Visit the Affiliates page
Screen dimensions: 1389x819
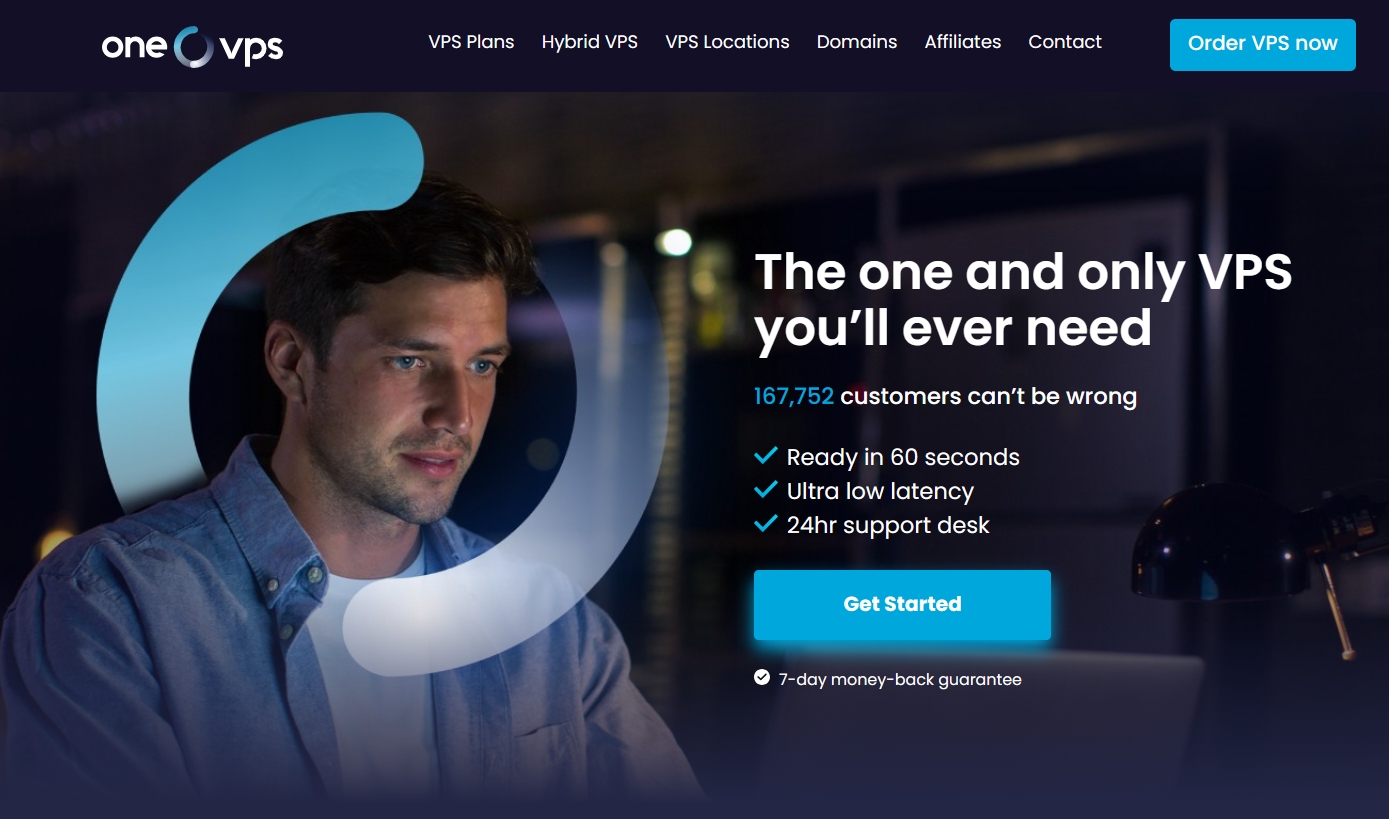(x=963, y=42)
